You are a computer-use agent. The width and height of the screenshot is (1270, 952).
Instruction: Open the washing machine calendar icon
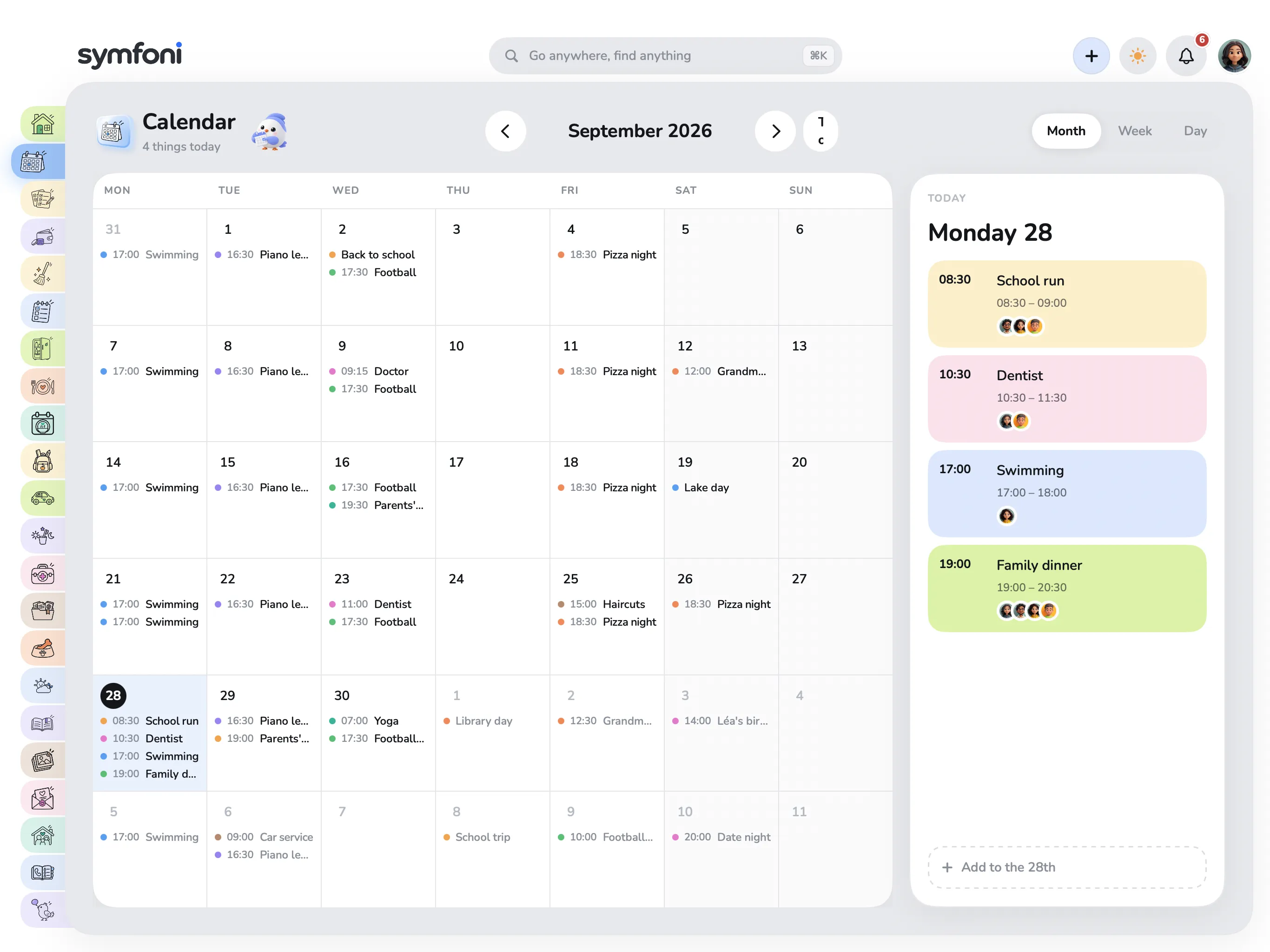(x=43, y=424)
